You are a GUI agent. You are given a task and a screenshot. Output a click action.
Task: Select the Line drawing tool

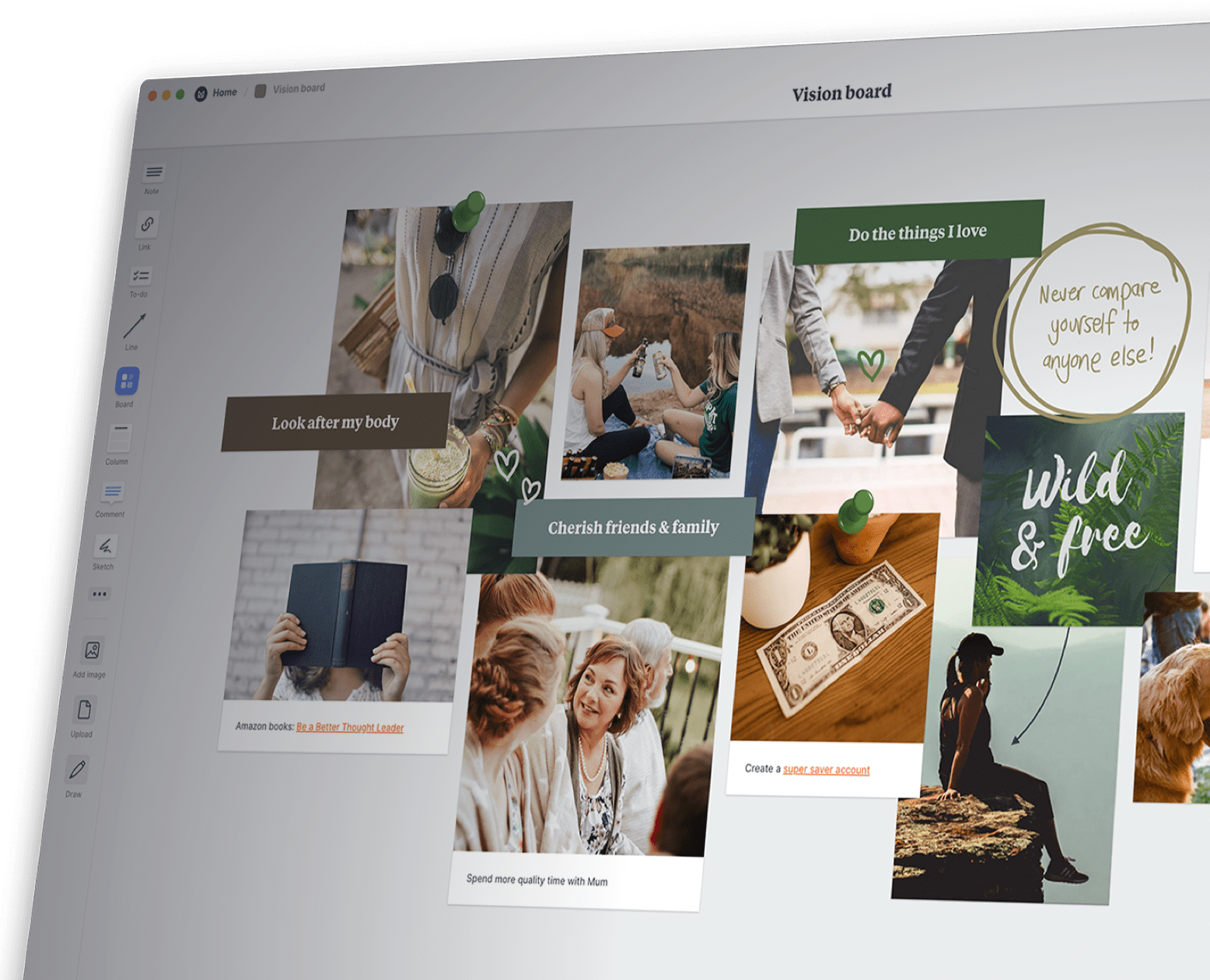135,324
